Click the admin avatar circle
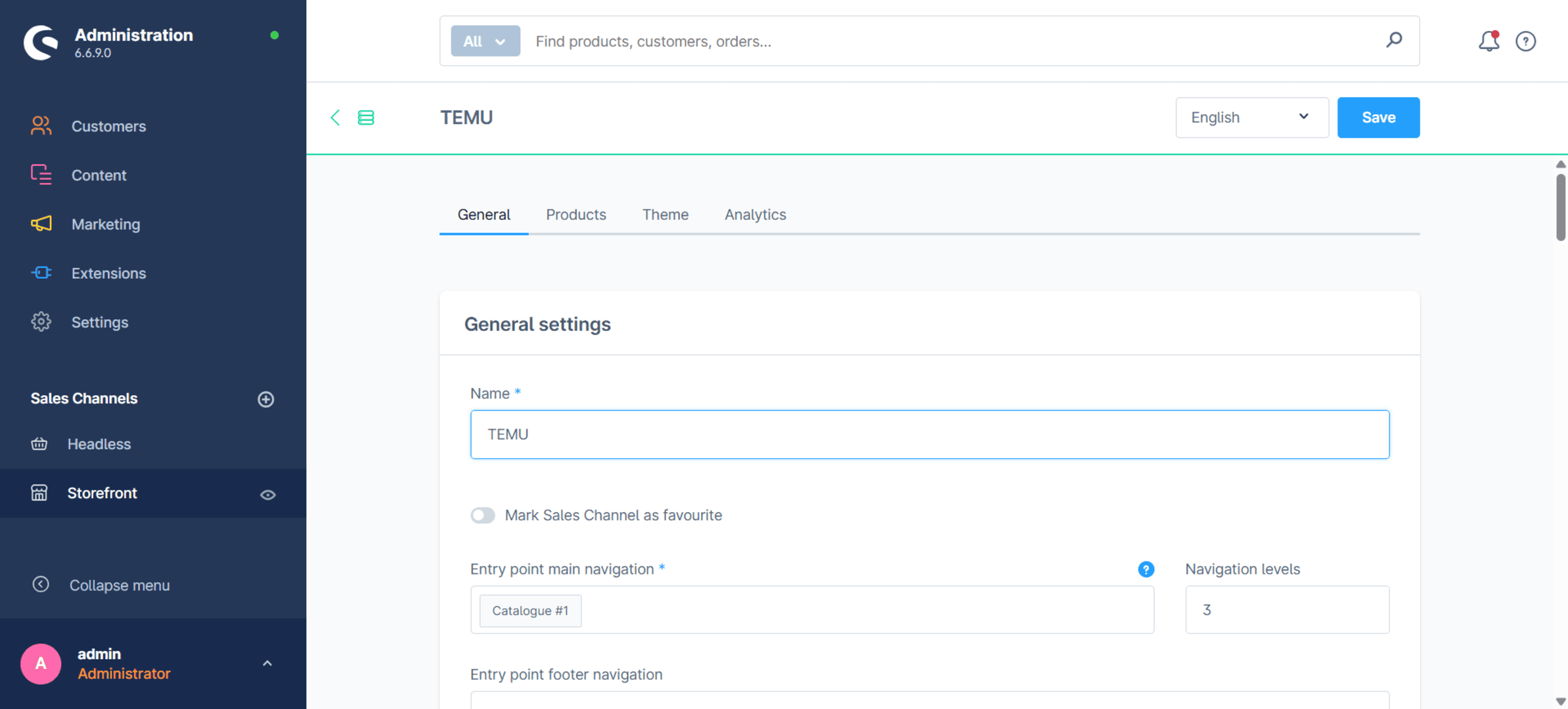The height and width of the screenshot is (709, 1568). pyautogui.click(x=41, y=664)
